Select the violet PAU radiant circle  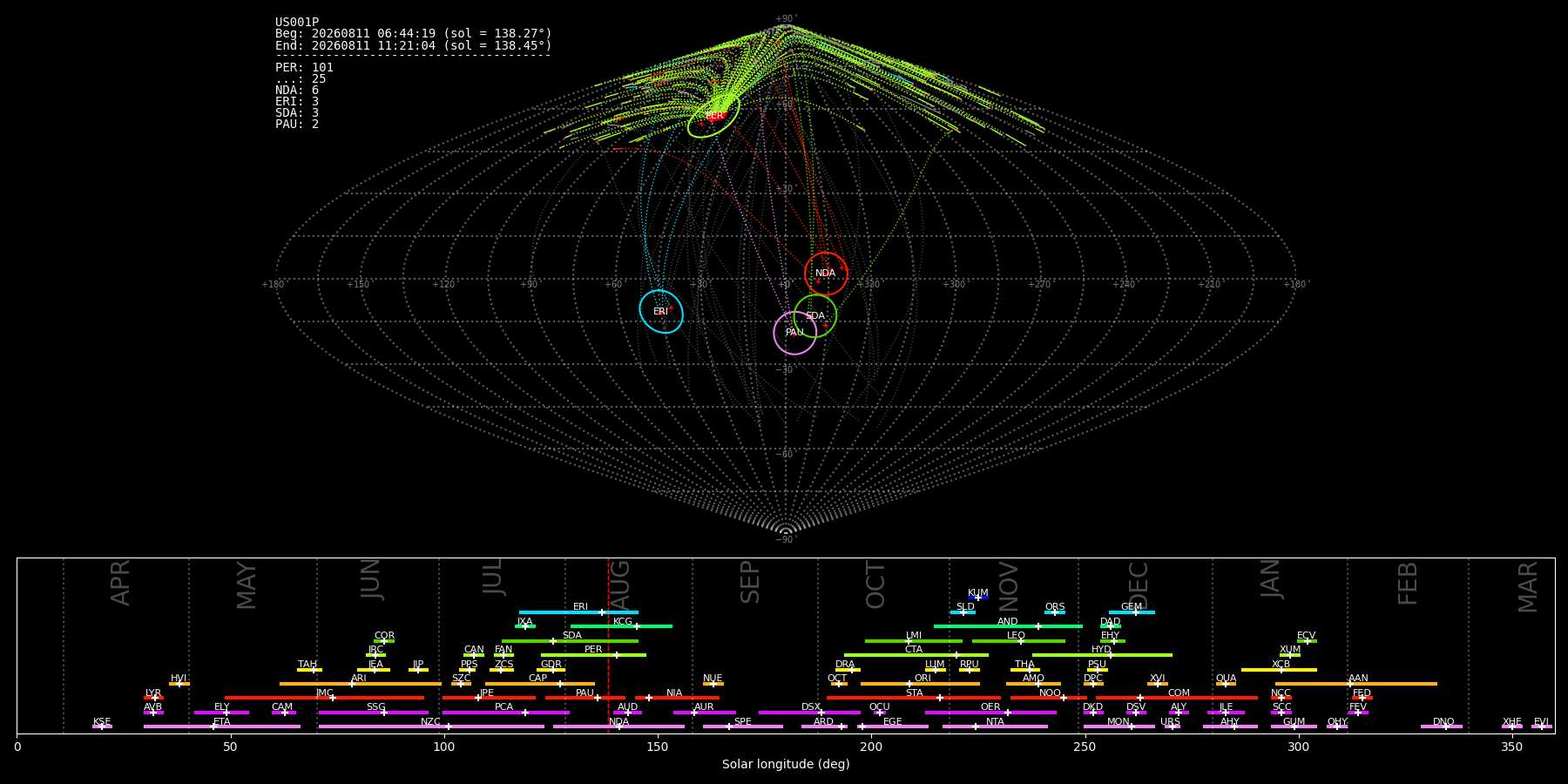795,332
